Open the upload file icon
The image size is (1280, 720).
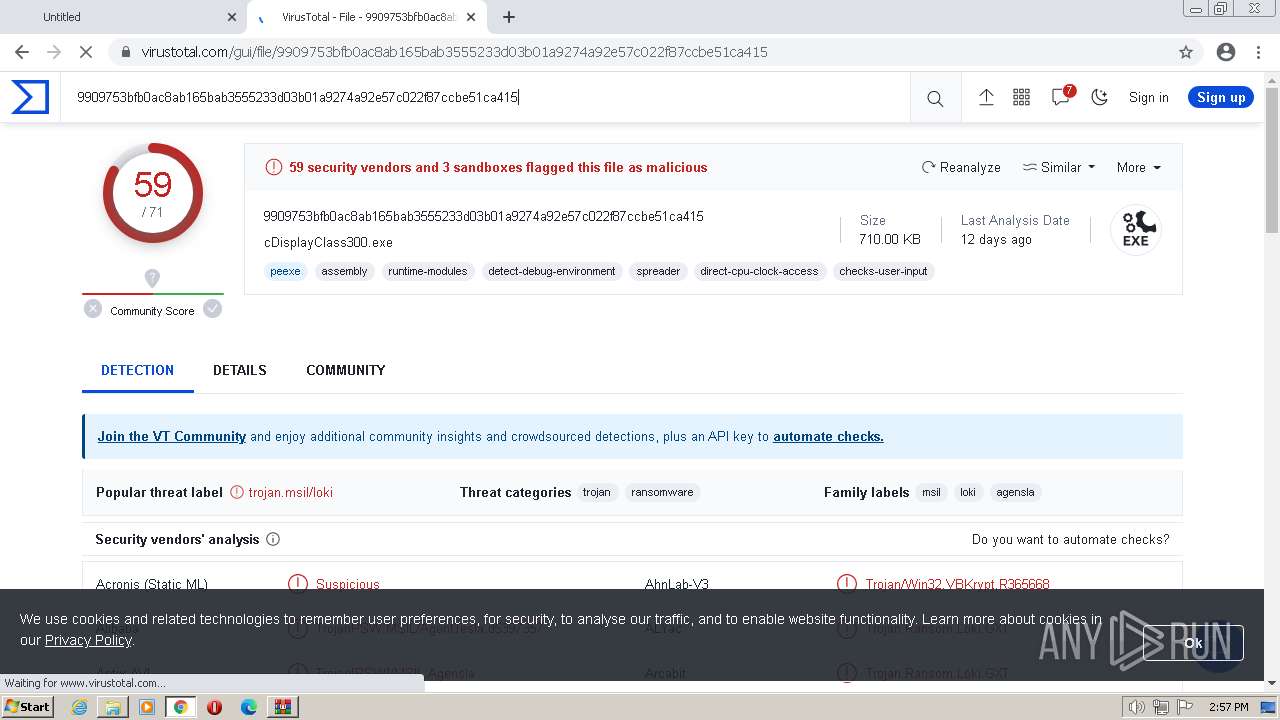(x=986, y=97)
